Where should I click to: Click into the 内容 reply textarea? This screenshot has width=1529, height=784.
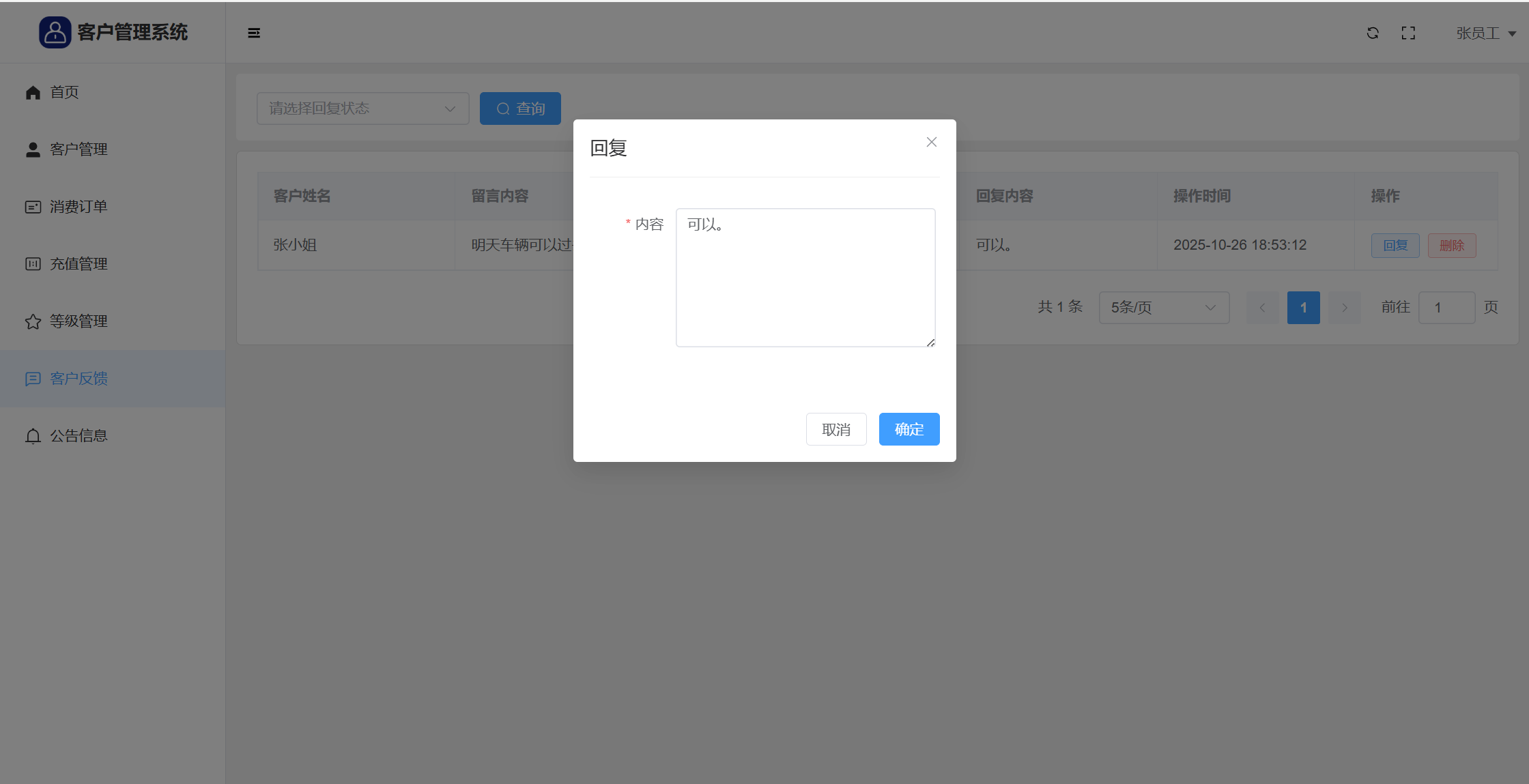[x=805, y=278]
